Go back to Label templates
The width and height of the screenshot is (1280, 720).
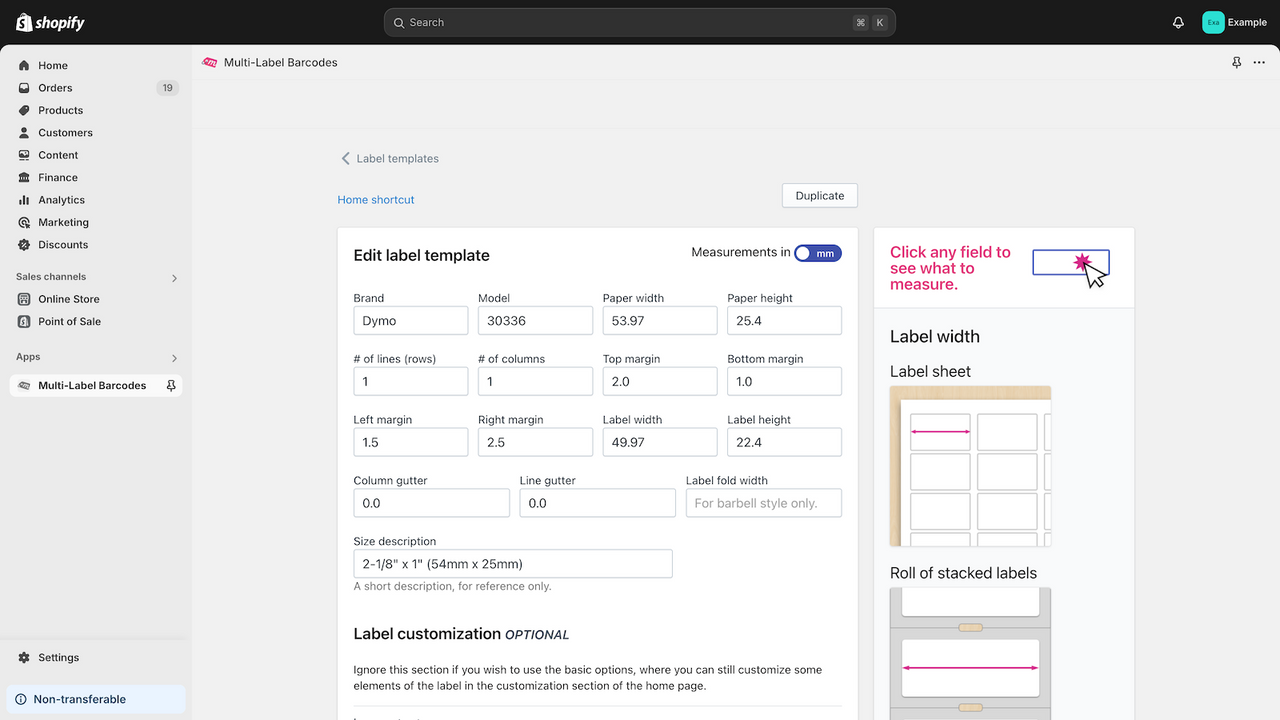click(389, 158)
